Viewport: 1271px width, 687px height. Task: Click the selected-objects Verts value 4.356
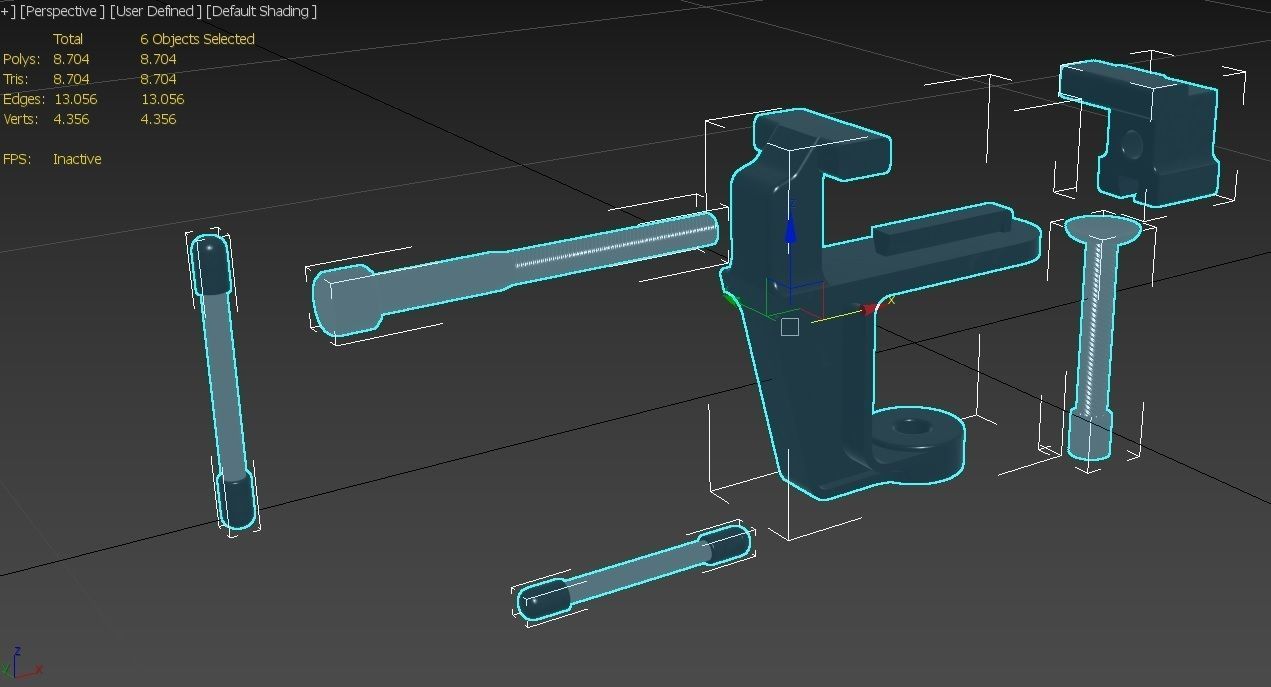158,119
